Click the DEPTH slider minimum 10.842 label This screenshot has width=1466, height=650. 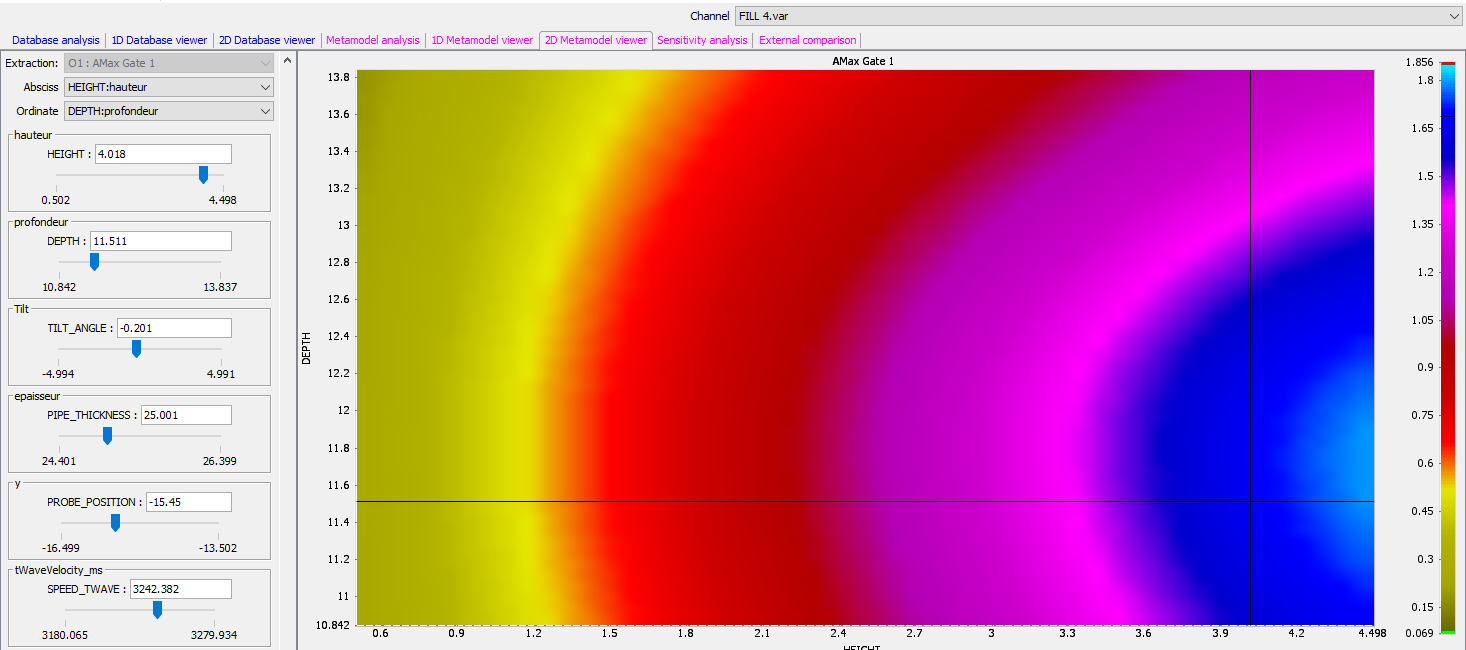click(x=59, y=287)
